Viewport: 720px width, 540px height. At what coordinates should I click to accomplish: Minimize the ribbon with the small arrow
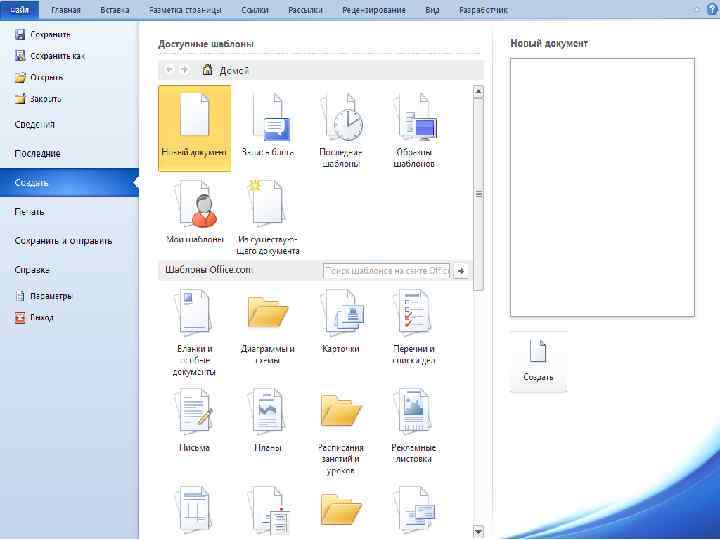698,9
